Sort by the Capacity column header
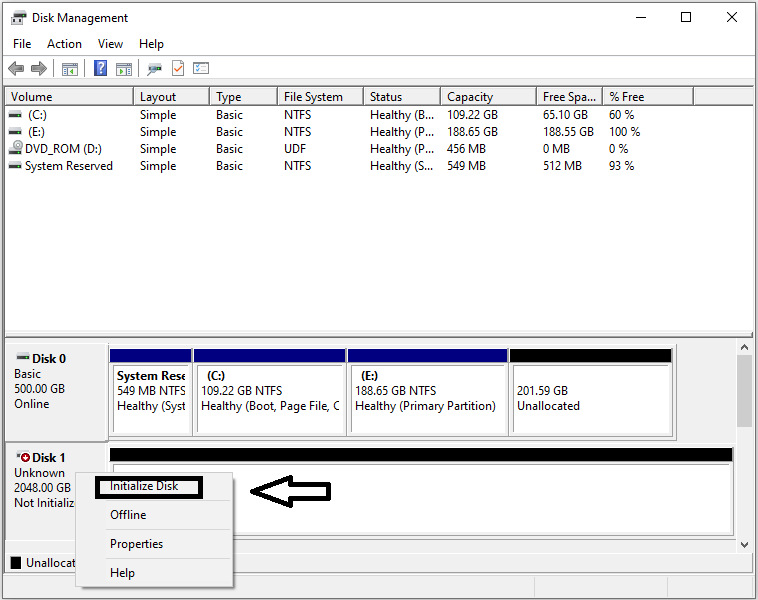 tap(489, 97)
